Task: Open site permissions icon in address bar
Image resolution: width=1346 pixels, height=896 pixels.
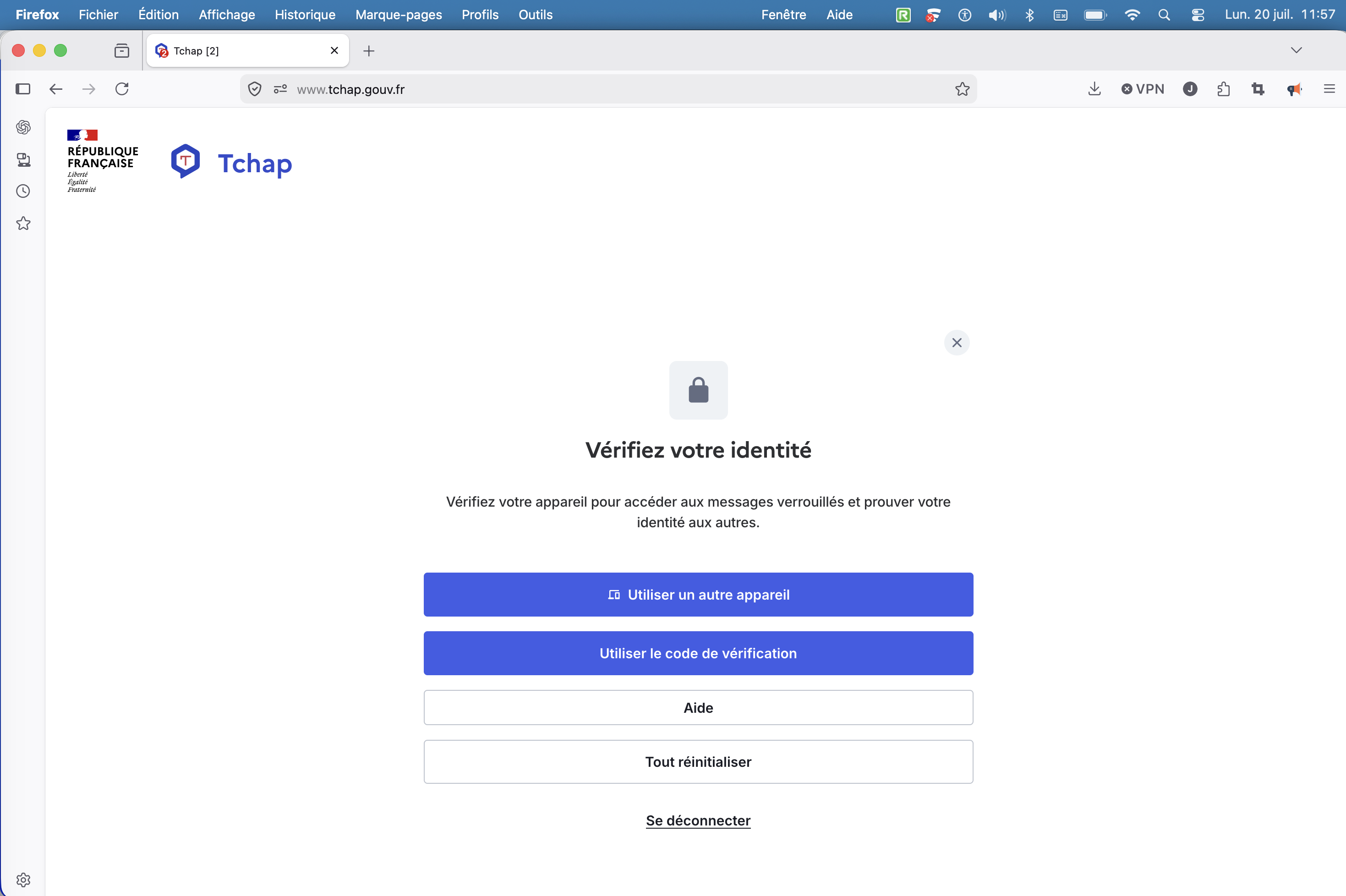Action: 280,89
